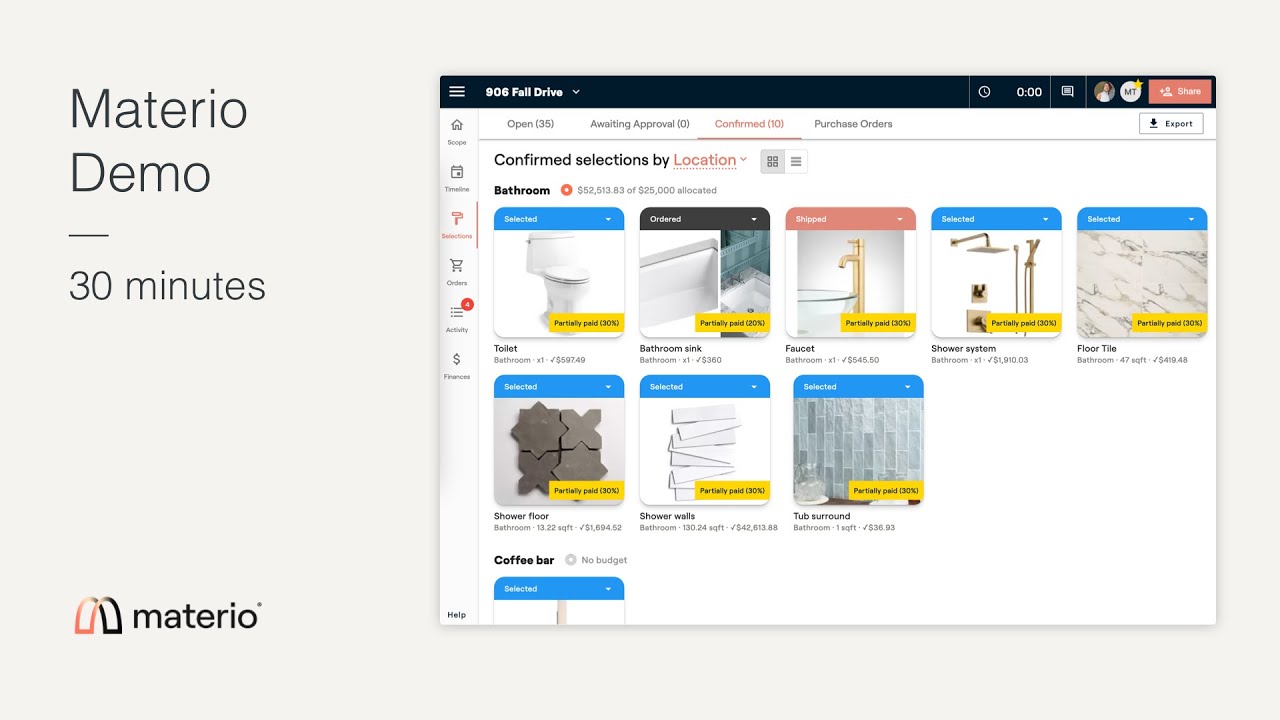Image resolution: width=1280 pixels, height=720 pixels.
Task: Switch to the Open (35) tab
Action: (x=530, y=124)
